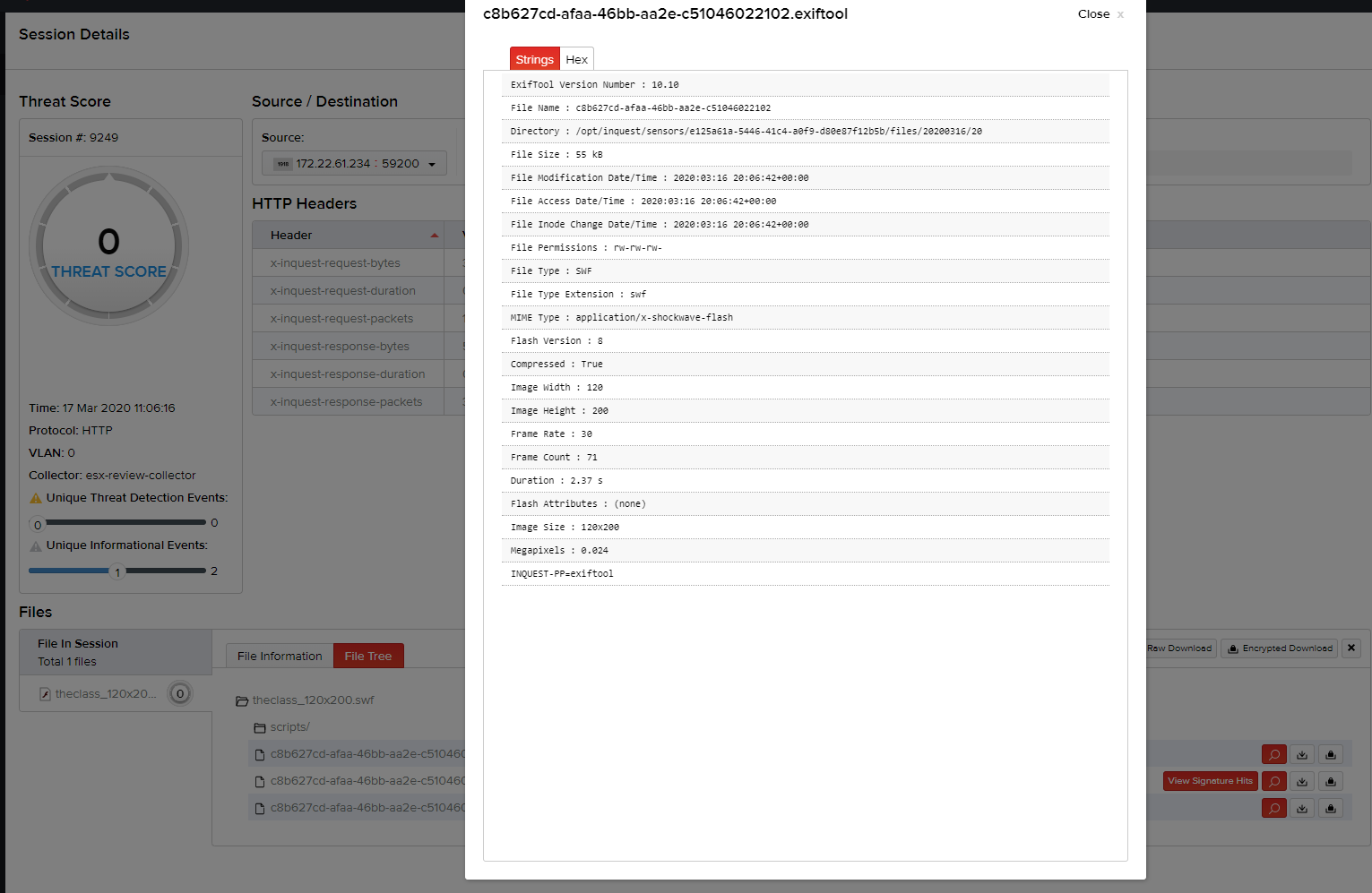Click View Signature Hits button
Viewport: 1372px width, 893px height.
click(1211, 781)
